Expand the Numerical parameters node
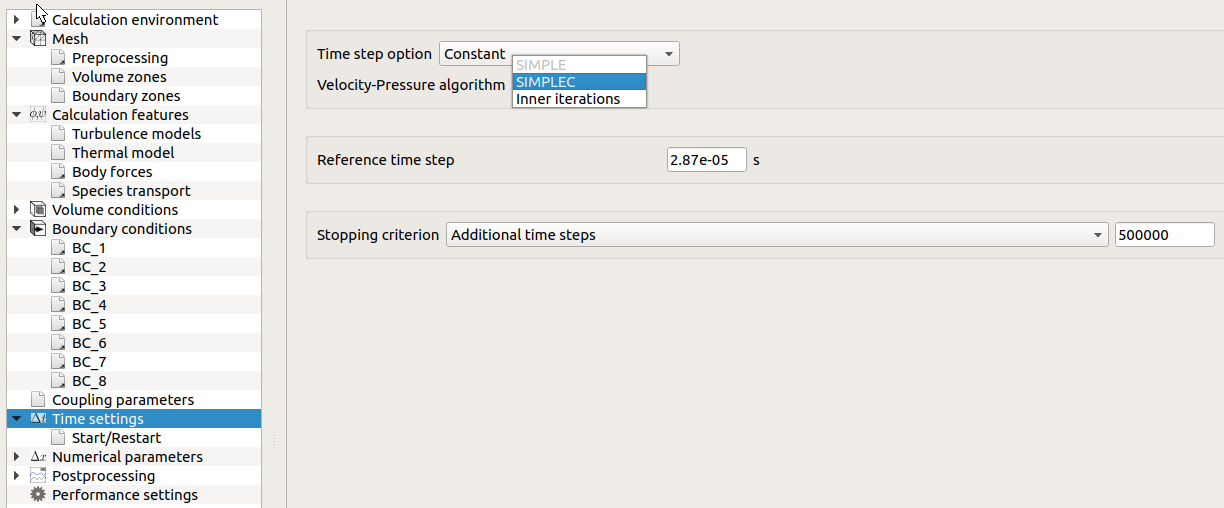This screenshot has width=1224, height=508. [x=16, y=457]
